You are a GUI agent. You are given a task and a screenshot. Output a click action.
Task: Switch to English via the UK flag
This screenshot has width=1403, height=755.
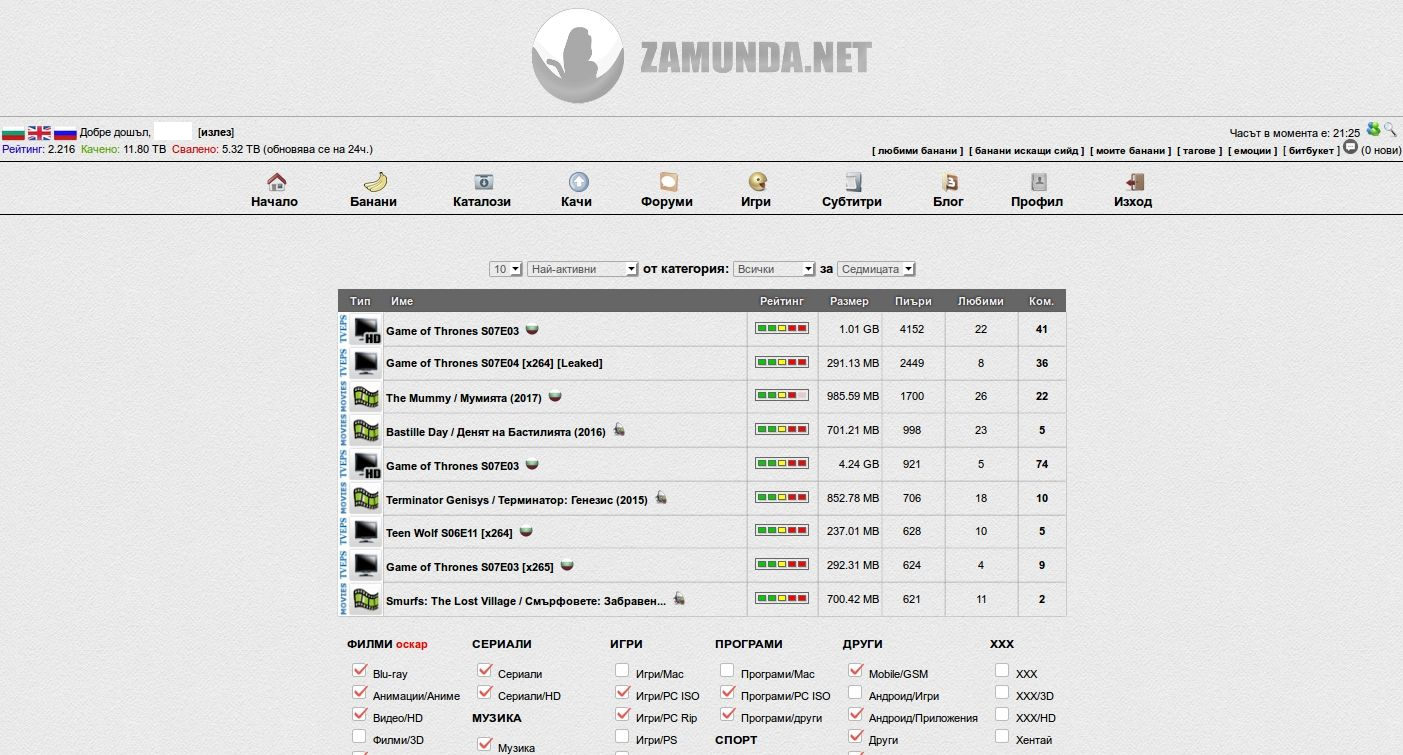click(39, 133)
